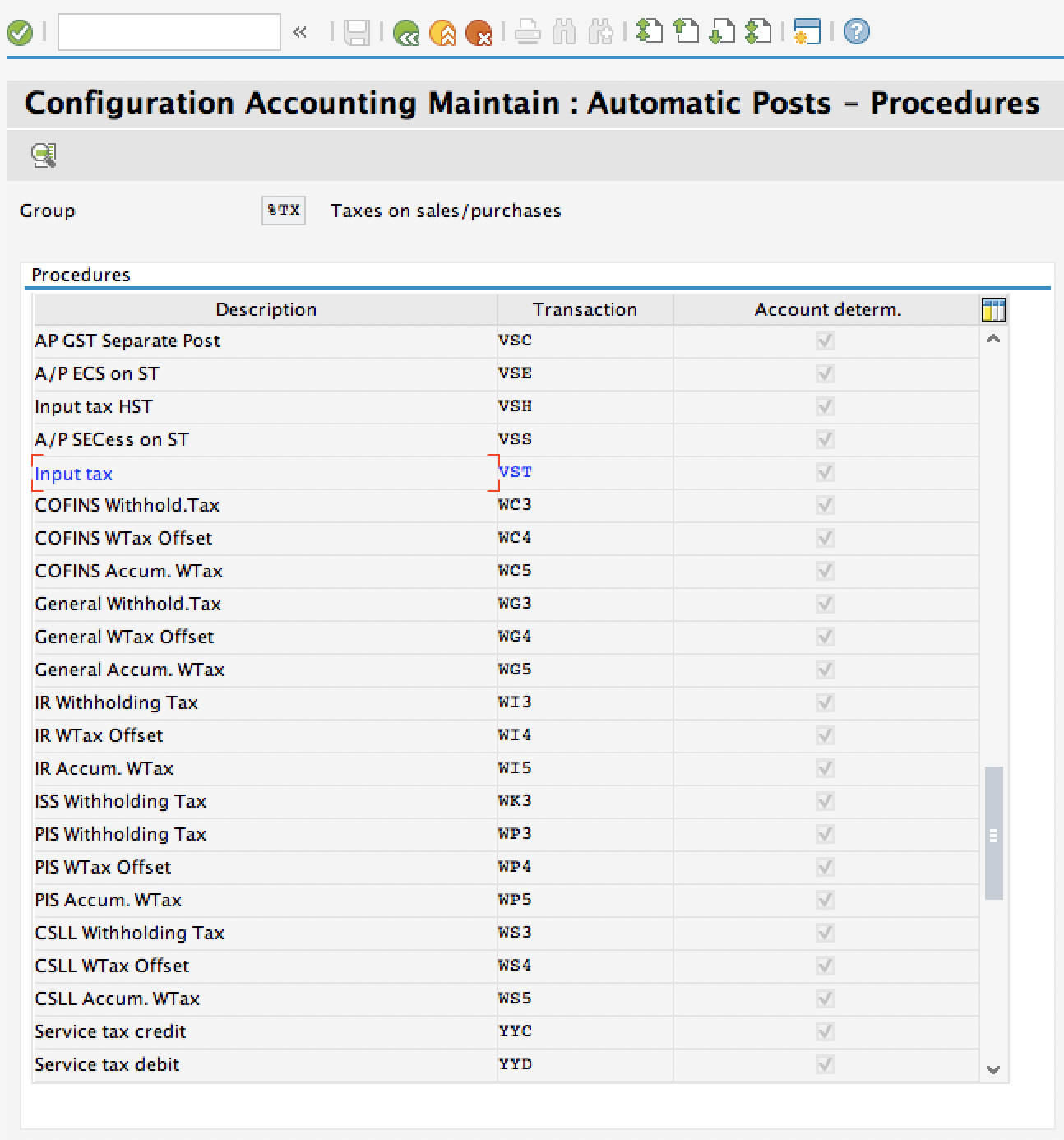Viewport: 1064px width, 1140px height.
Task: Click scroll down arrow in procedures table
Action: 993,1069
